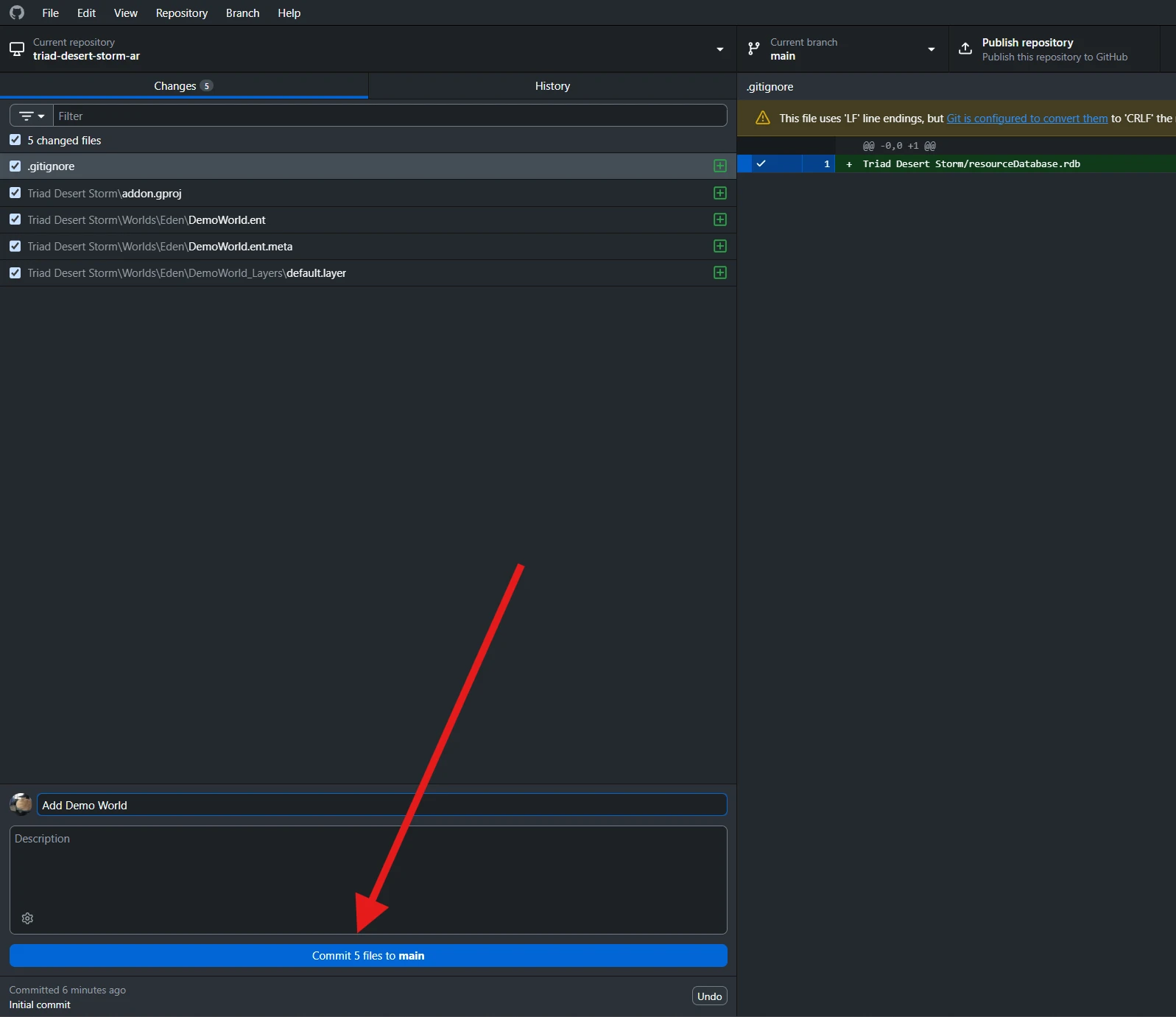Switch to the Changes tab
The width and height of the screenshot is (1176, 1017).
(x=183, y=85)
